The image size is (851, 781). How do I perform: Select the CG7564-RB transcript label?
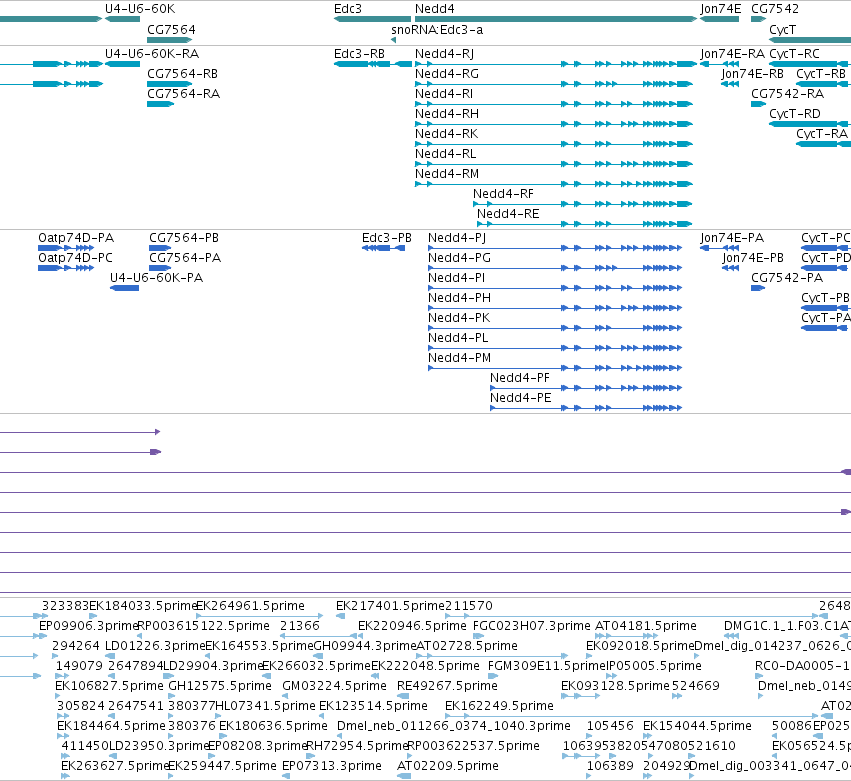click(x=182, y=74)
